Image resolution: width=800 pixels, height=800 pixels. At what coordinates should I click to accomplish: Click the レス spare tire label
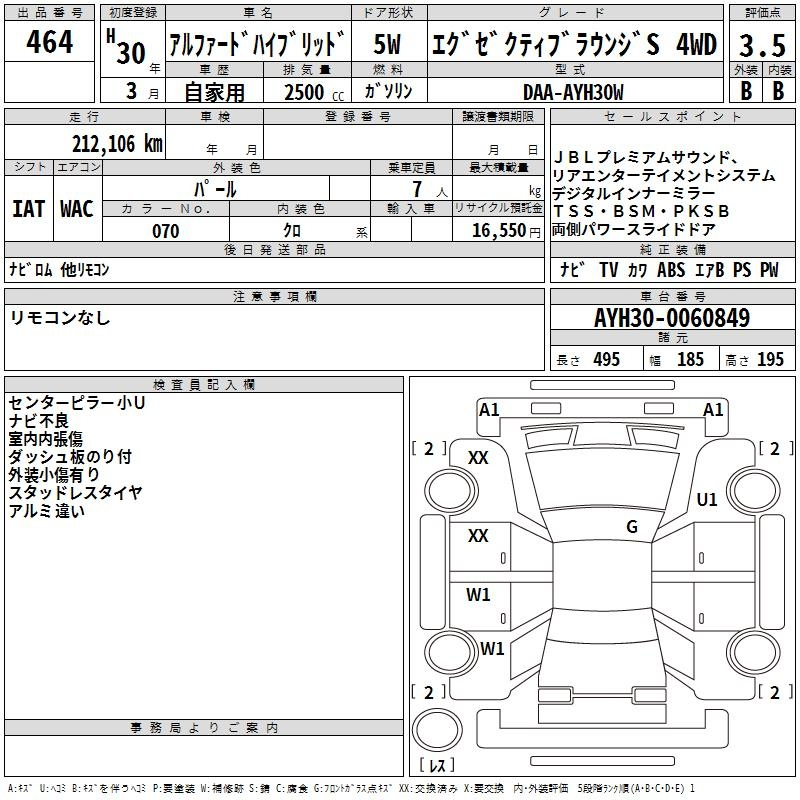437,764
